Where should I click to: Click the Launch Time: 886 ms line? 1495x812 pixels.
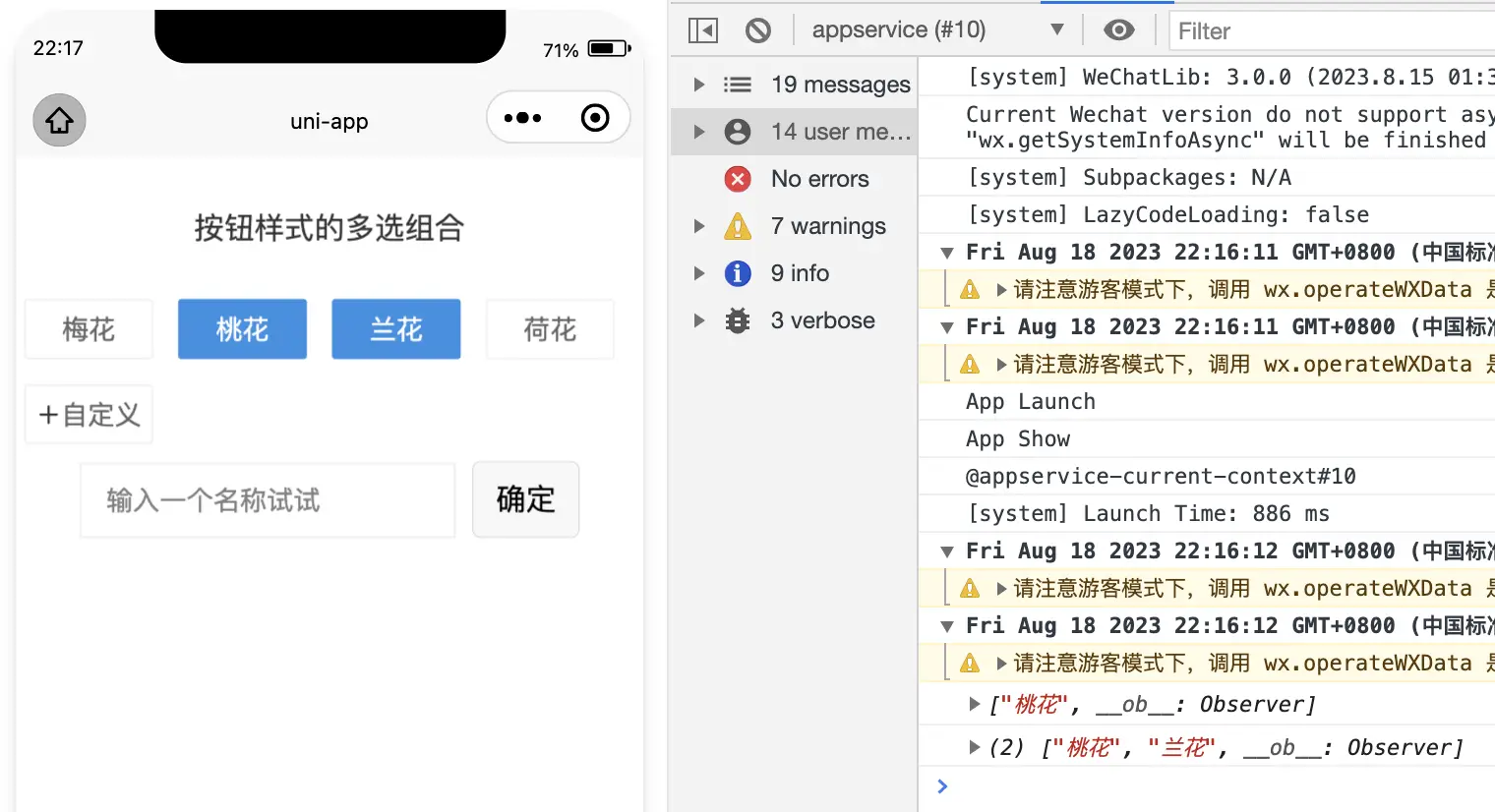[x=1149, y=513]
